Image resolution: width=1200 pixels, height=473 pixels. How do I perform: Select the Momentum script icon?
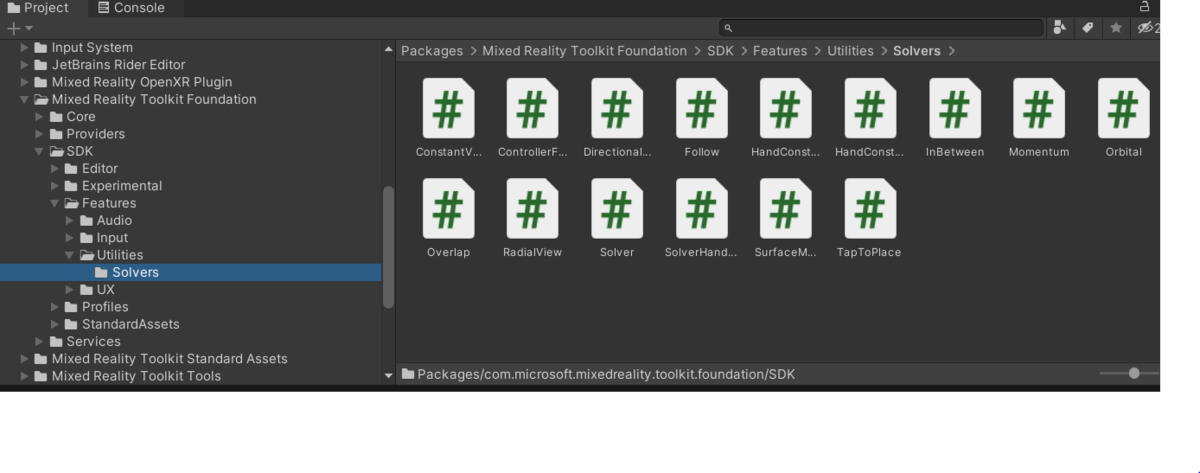point(1039,108)
